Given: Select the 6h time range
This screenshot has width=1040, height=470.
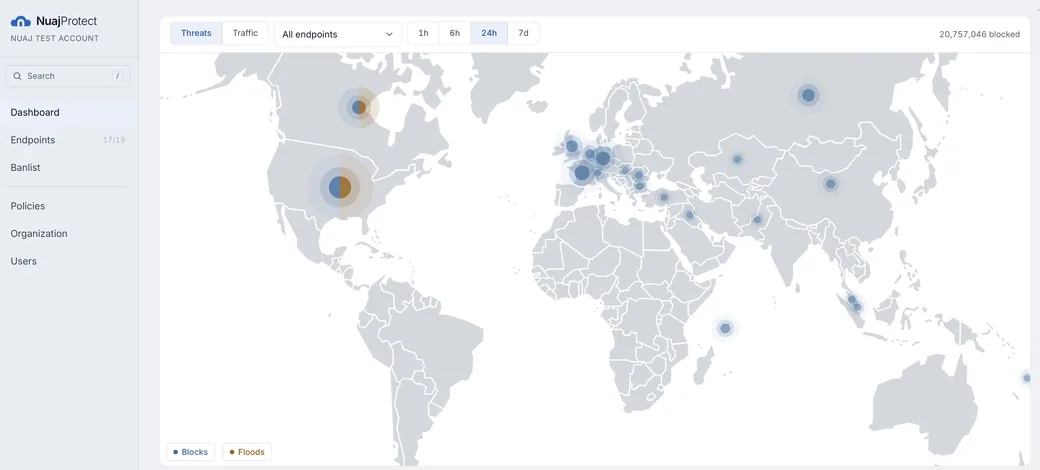Looking at the screenshot, I should [x=455, y=33].
